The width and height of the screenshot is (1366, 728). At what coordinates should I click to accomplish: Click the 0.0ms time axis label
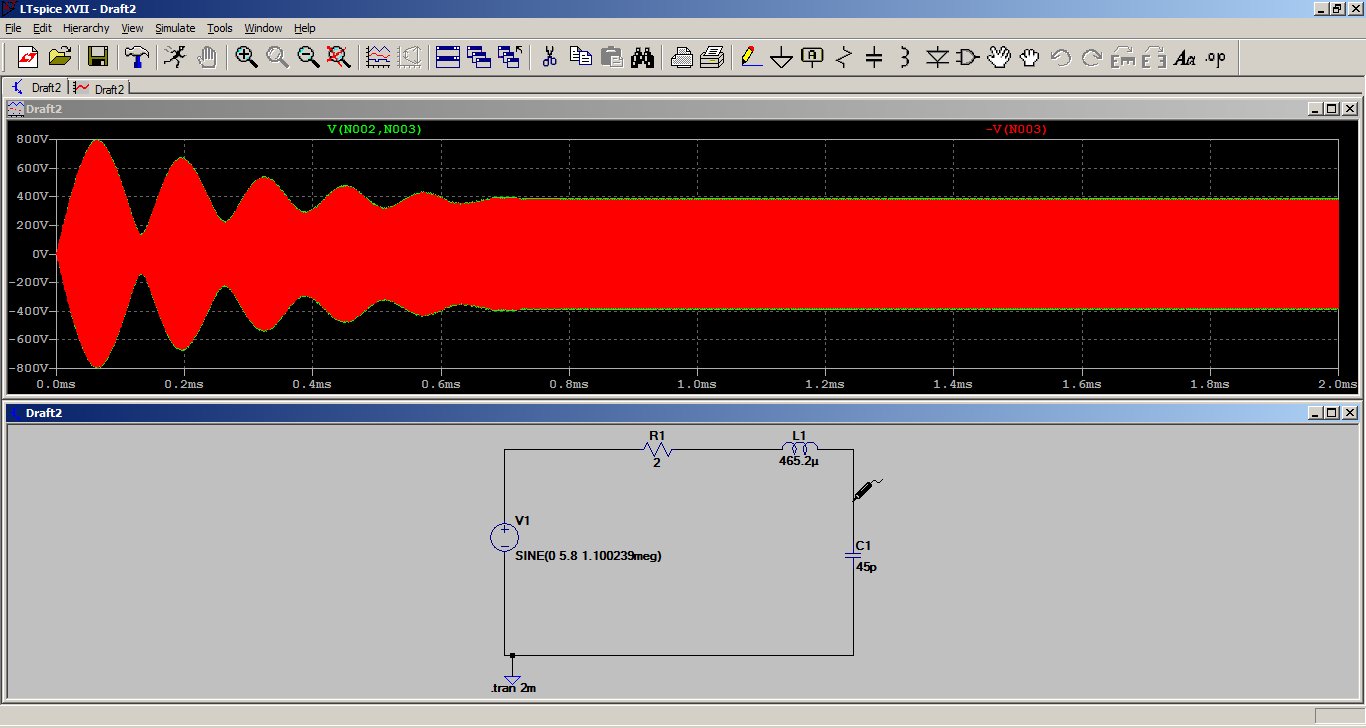(55, 384)
